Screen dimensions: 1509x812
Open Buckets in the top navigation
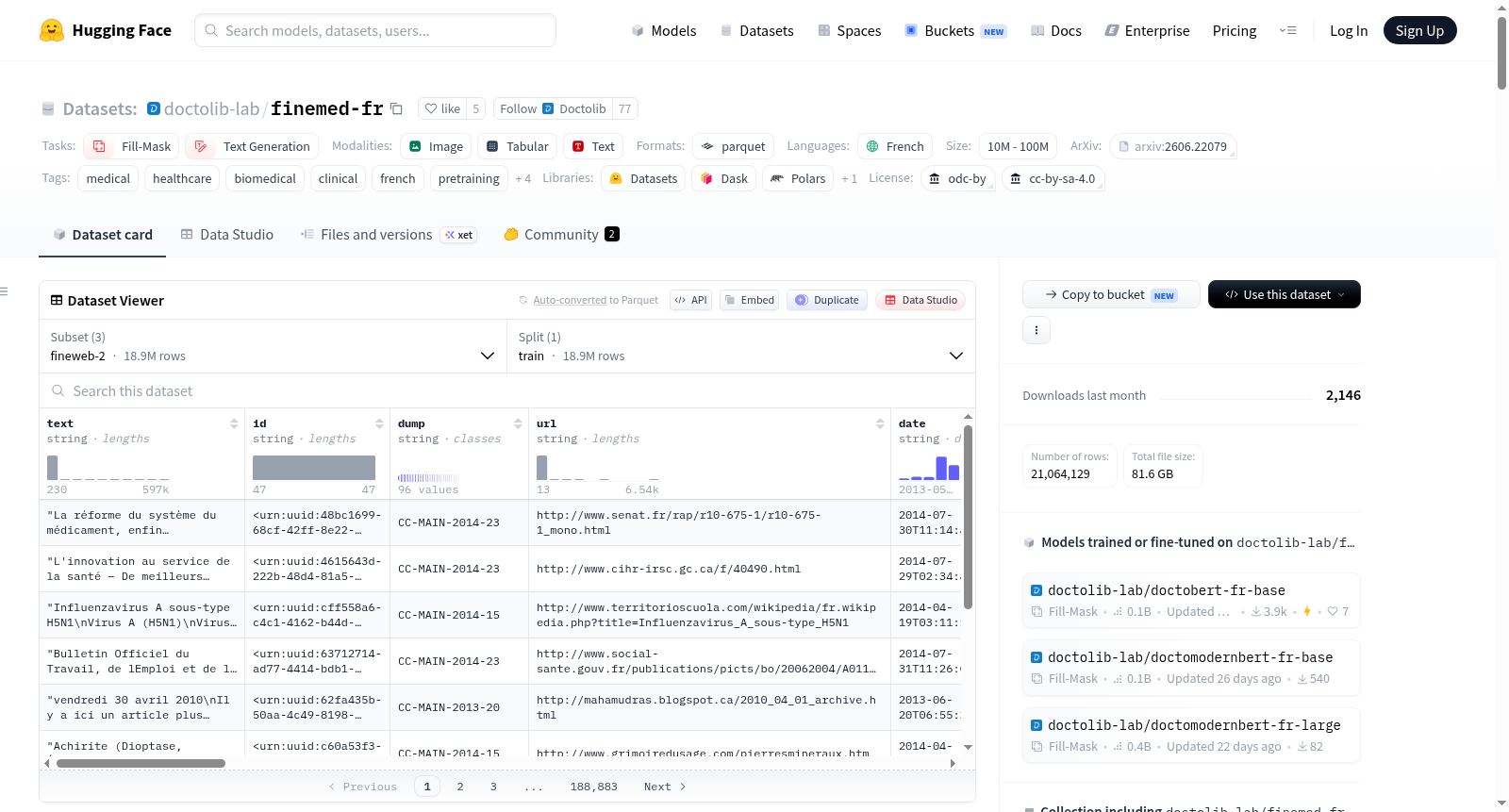click(x=955, y=30)
